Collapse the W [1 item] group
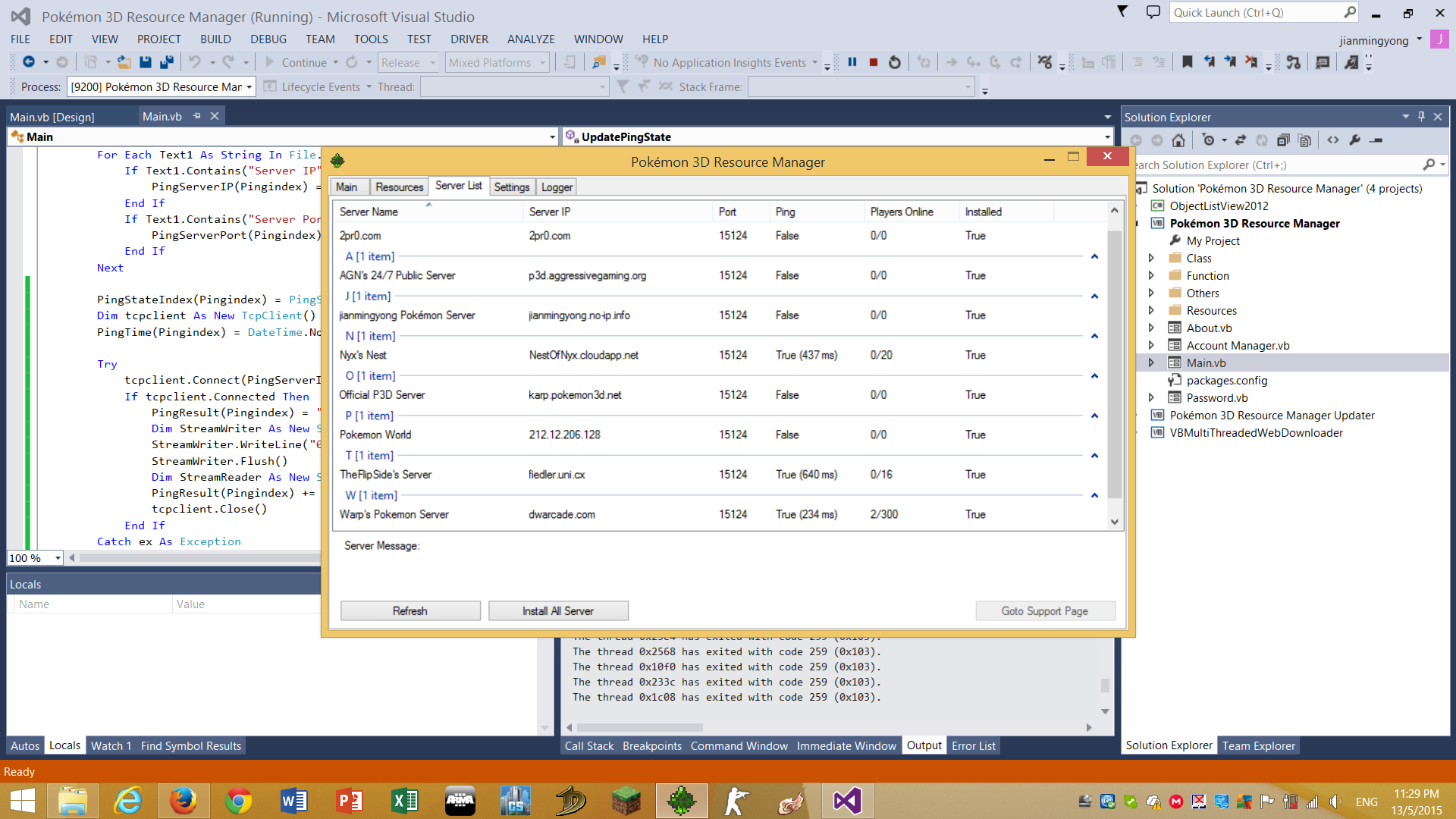Viewport: 1456px width, 819px height. click(1094, 495)
